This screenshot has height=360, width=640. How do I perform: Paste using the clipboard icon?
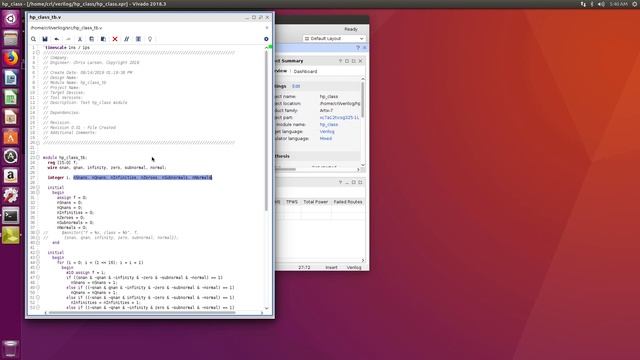[103, 39]
